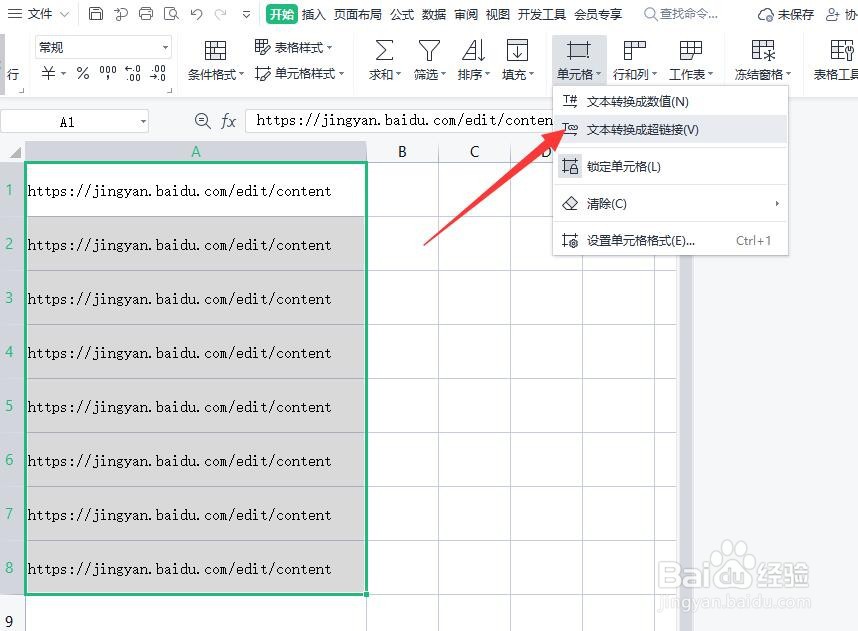Click the zoom magnifier icon beside formula bar
This screenshot has width=858, height=631.
pyautogui.click(x=202, y=121)
